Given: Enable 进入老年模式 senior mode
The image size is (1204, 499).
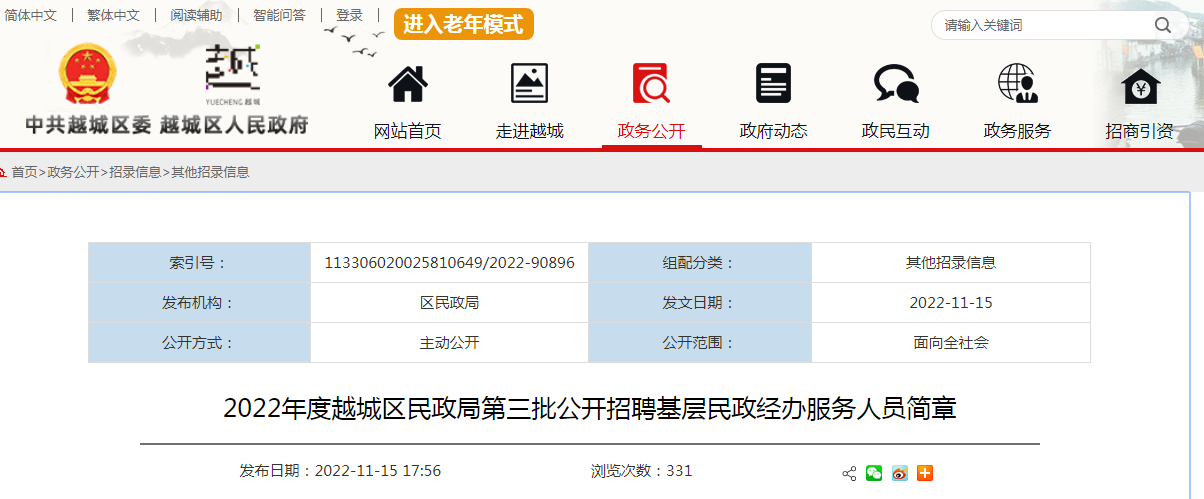Looking at the screenshot, I should [x=464, y=24].
